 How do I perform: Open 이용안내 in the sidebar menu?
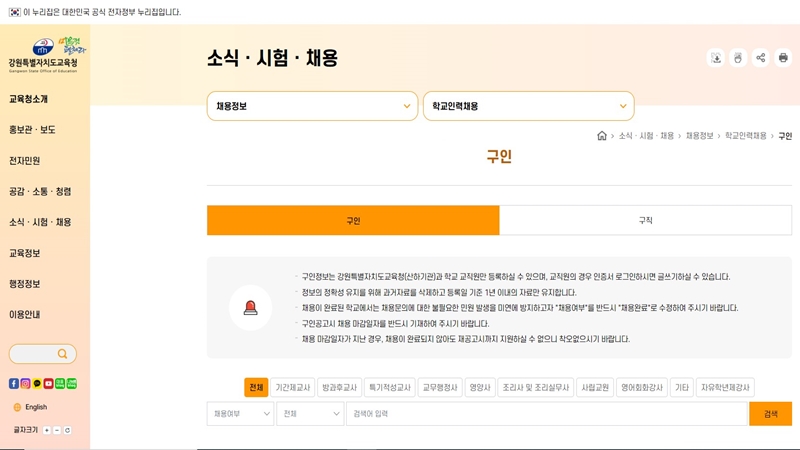click(x=24, y=315)
